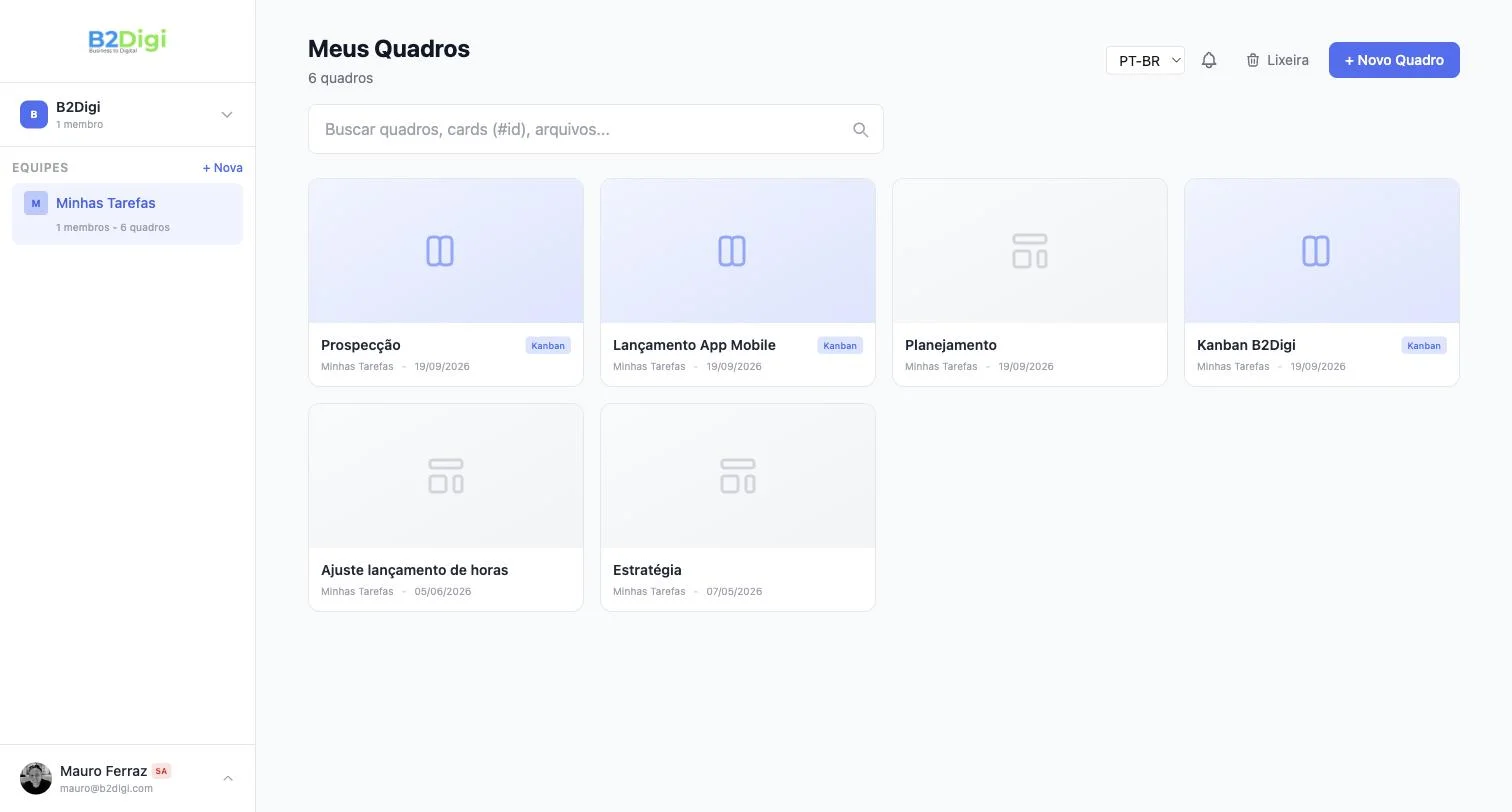Viewport: 1512px width, 812px height.
Task: Click the Kanban tag on Prospecção
Action: 548,346
